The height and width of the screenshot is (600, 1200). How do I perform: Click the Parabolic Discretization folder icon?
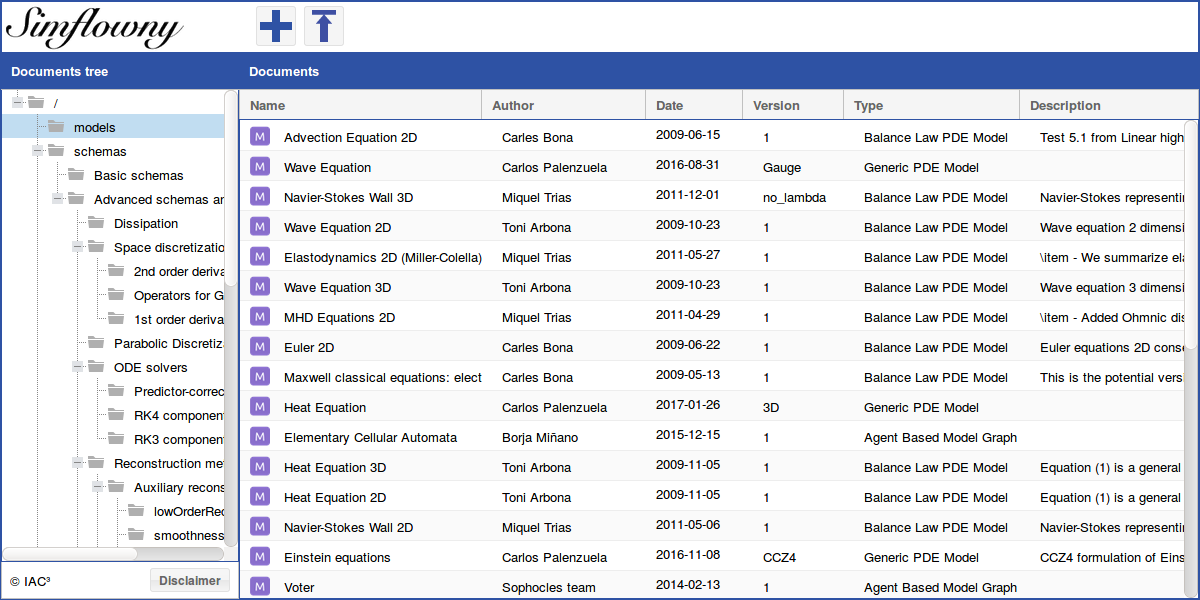(96, 343)
